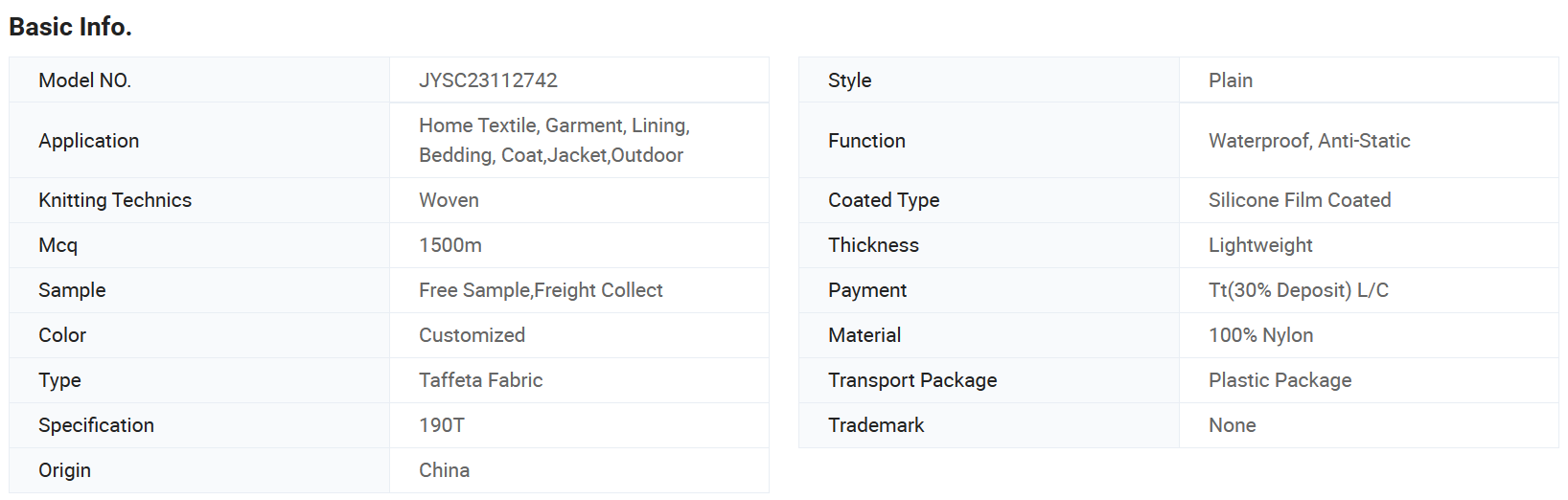Click the 190T specification value

442,425
